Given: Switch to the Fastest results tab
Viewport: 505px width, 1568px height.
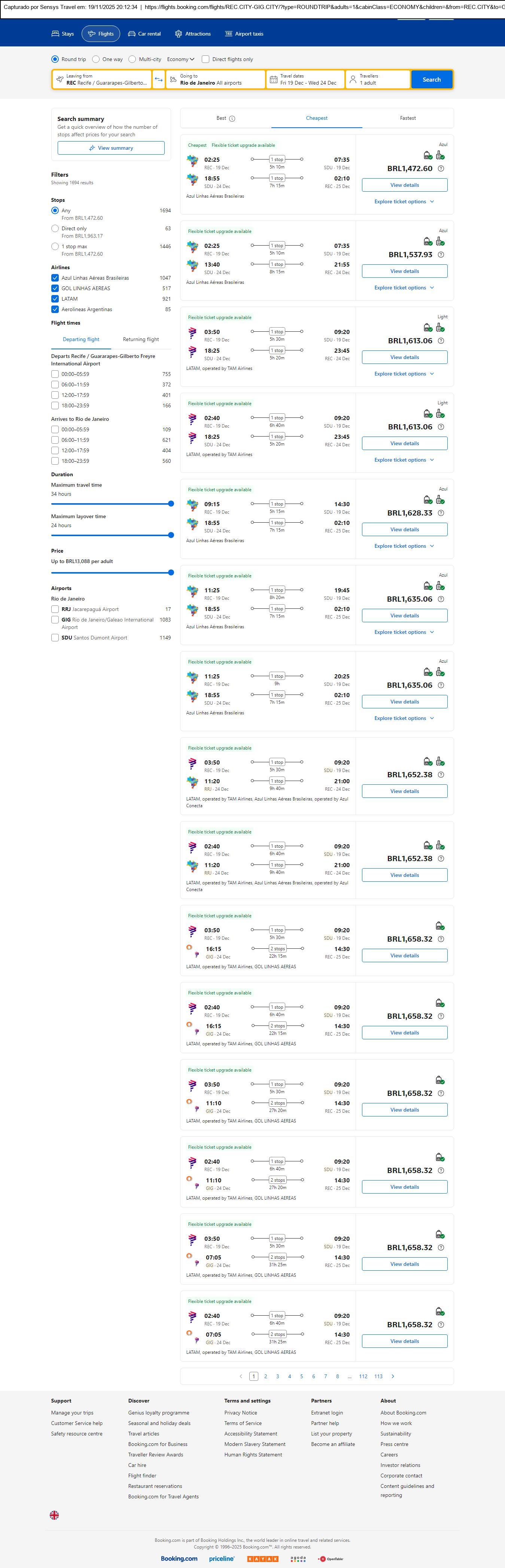Looking at the screenshot, I should pos(408,118).
